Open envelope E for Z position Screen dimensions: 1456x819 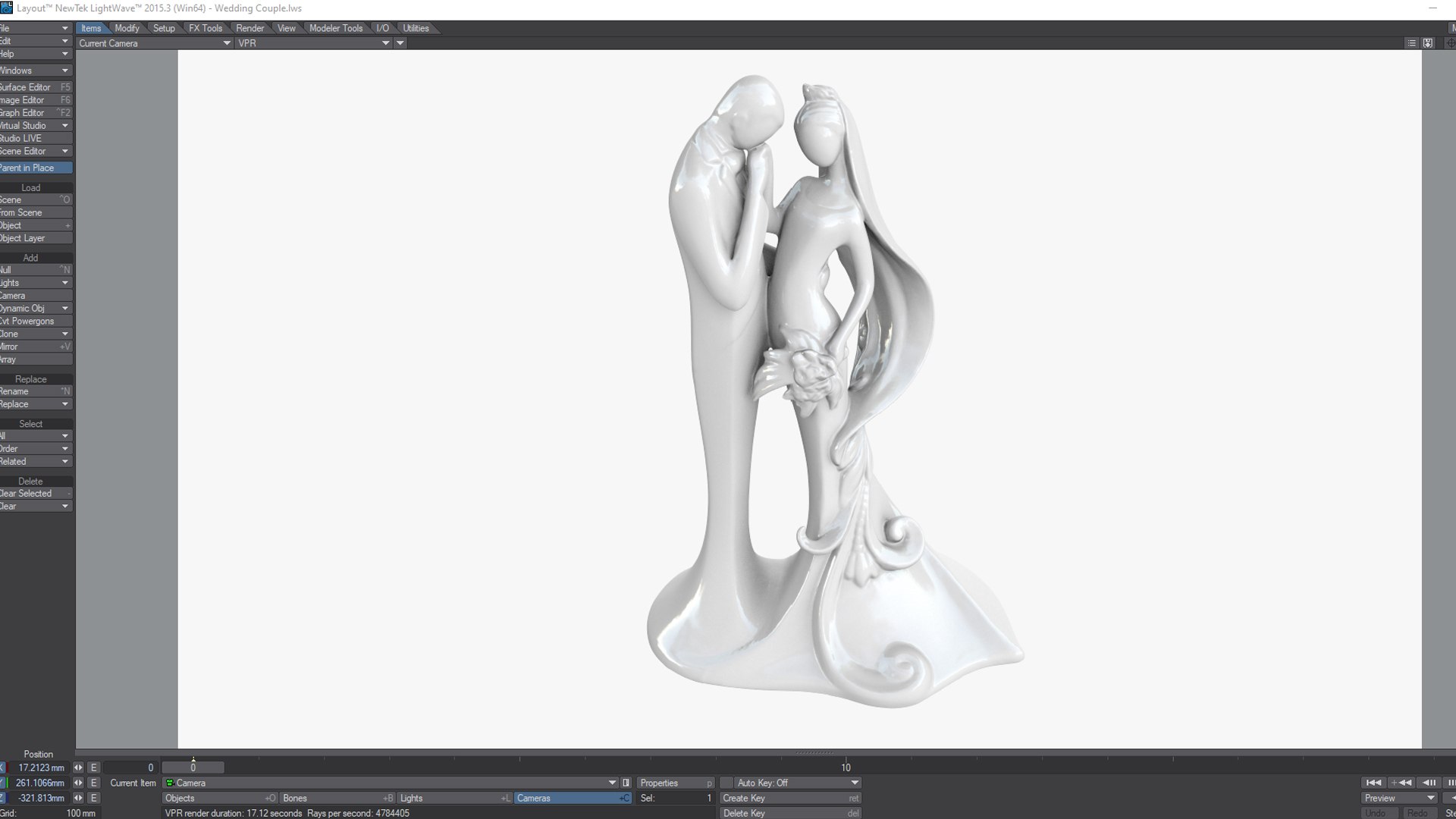(x=93, y=798)
